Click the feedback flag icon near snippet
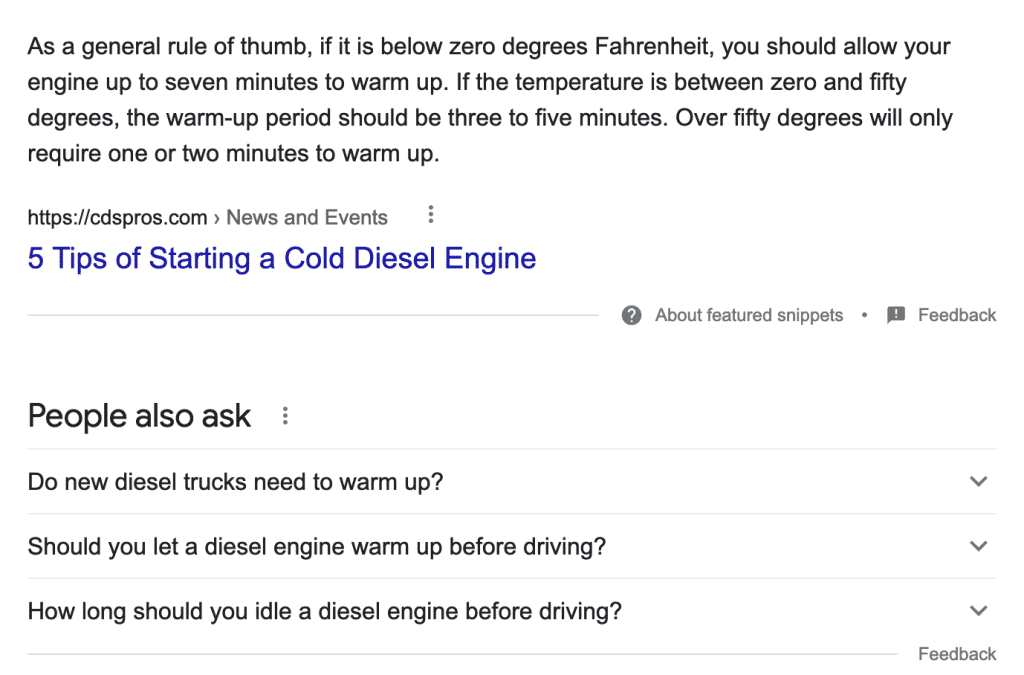The image size is (1024, 675). tap(896, 315)
